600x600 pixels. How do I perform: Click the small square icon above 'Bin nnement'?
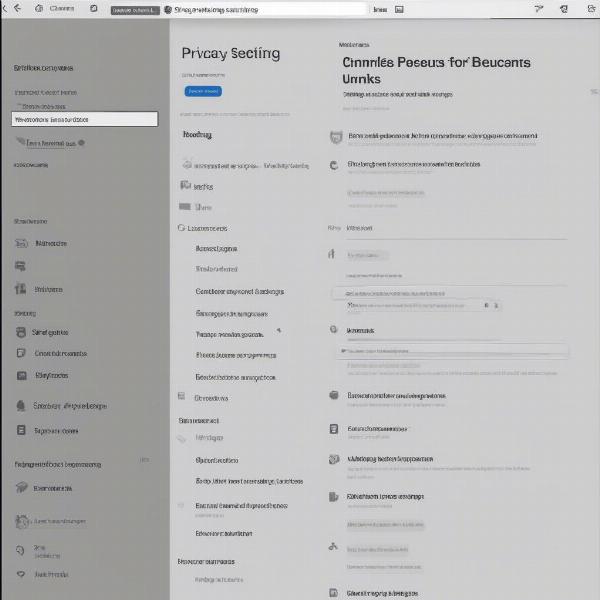coord(181,396)
